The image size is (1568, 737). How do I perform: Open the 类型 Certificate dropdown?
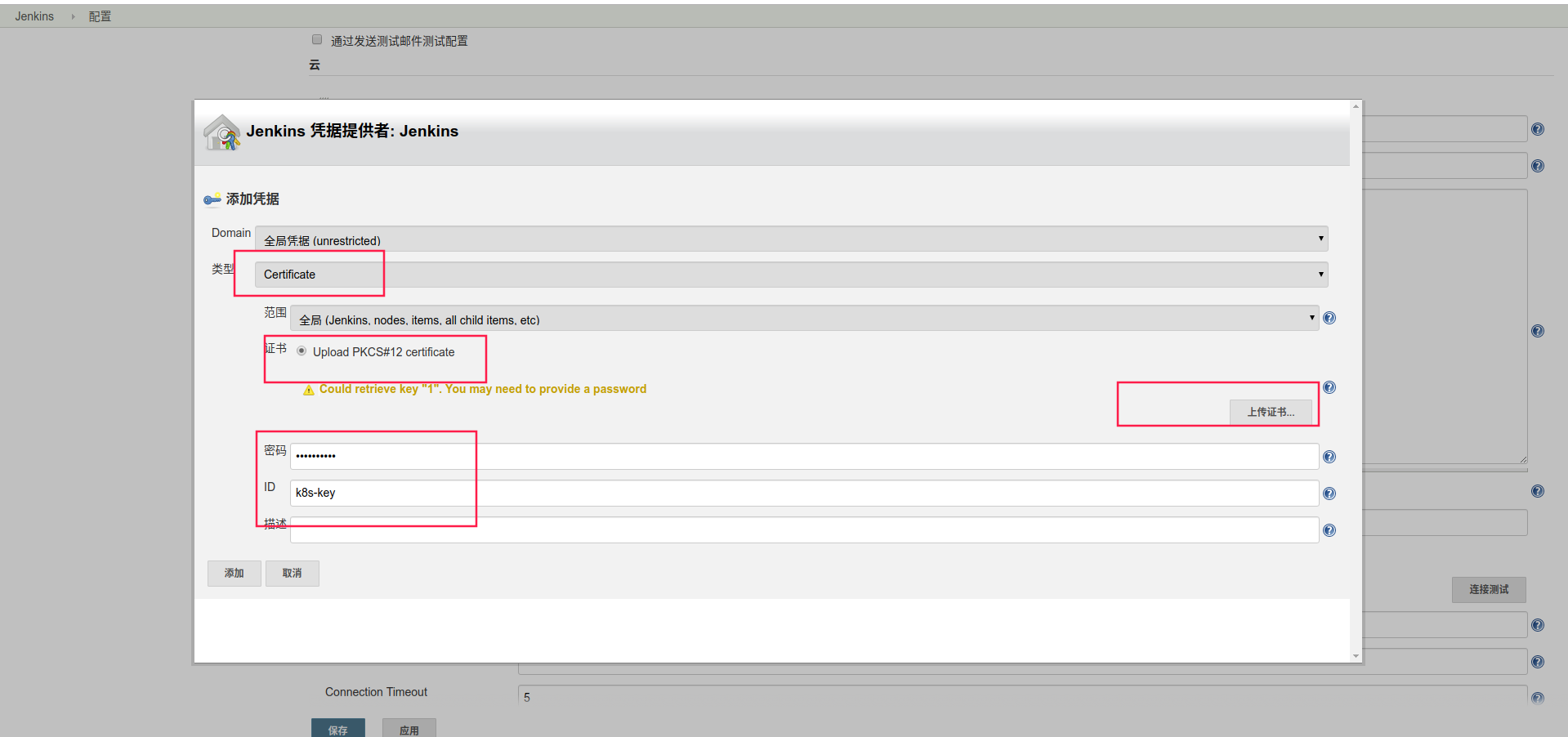pyautogui.click(x=792, y=275)
